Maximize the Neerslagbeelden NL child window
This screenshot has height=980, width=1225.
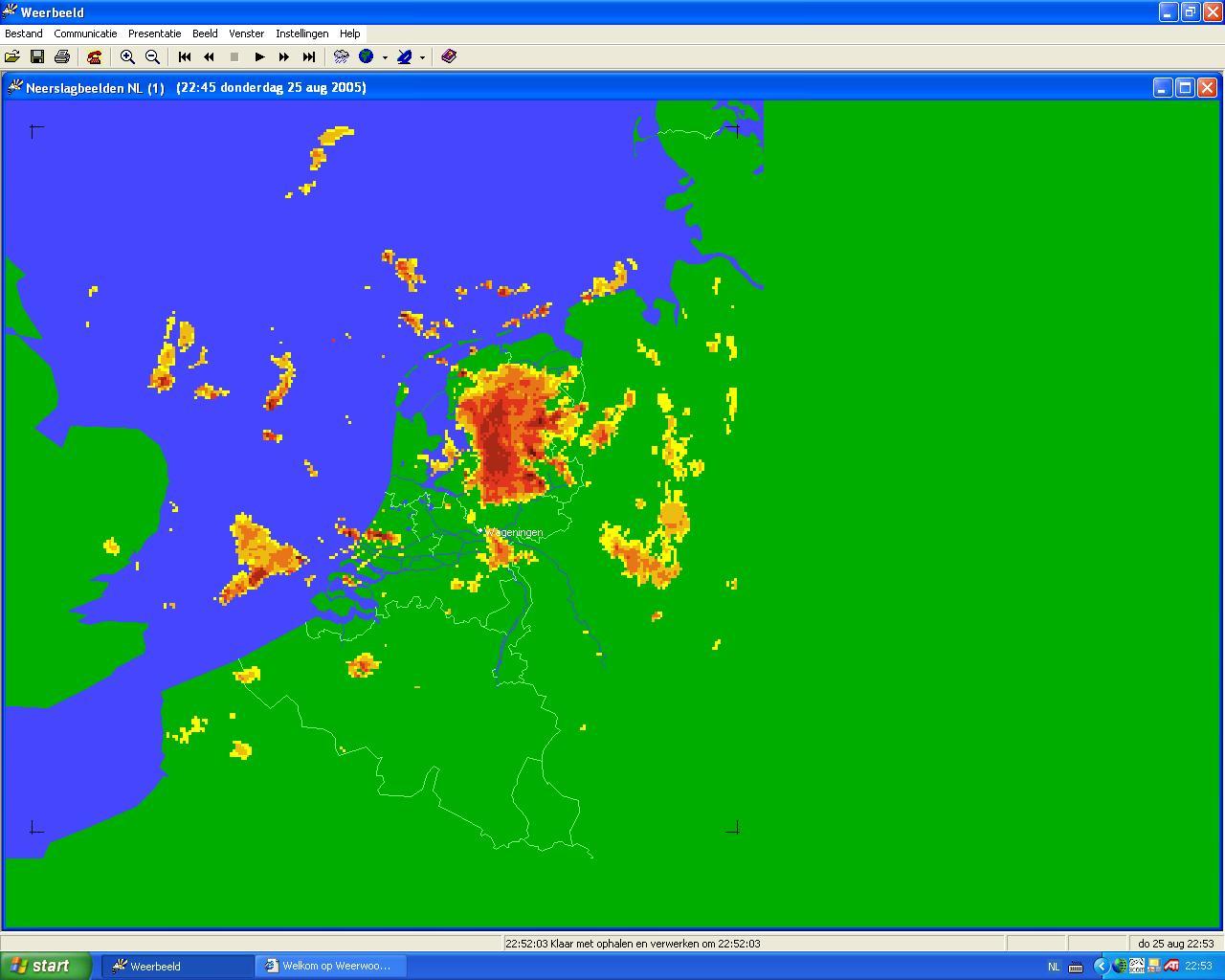1185,88
